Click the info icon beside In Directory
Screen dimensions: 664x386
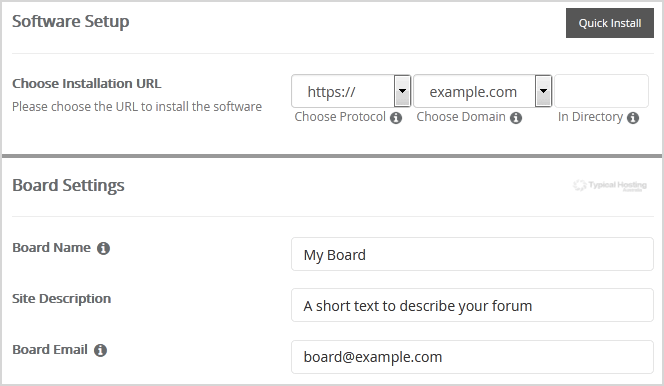(633, 118)
